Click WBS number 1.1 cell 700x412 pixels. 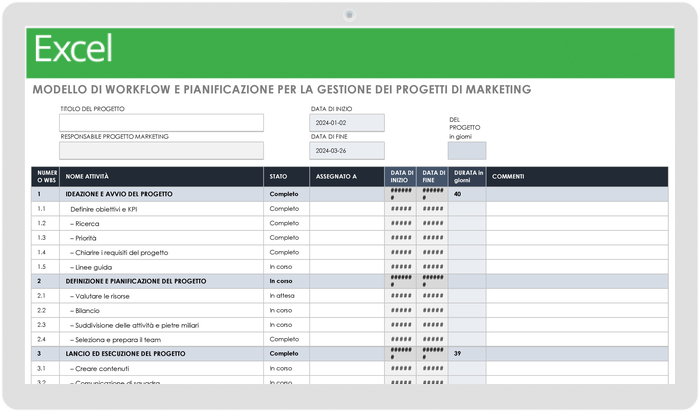tap(46, 209)
